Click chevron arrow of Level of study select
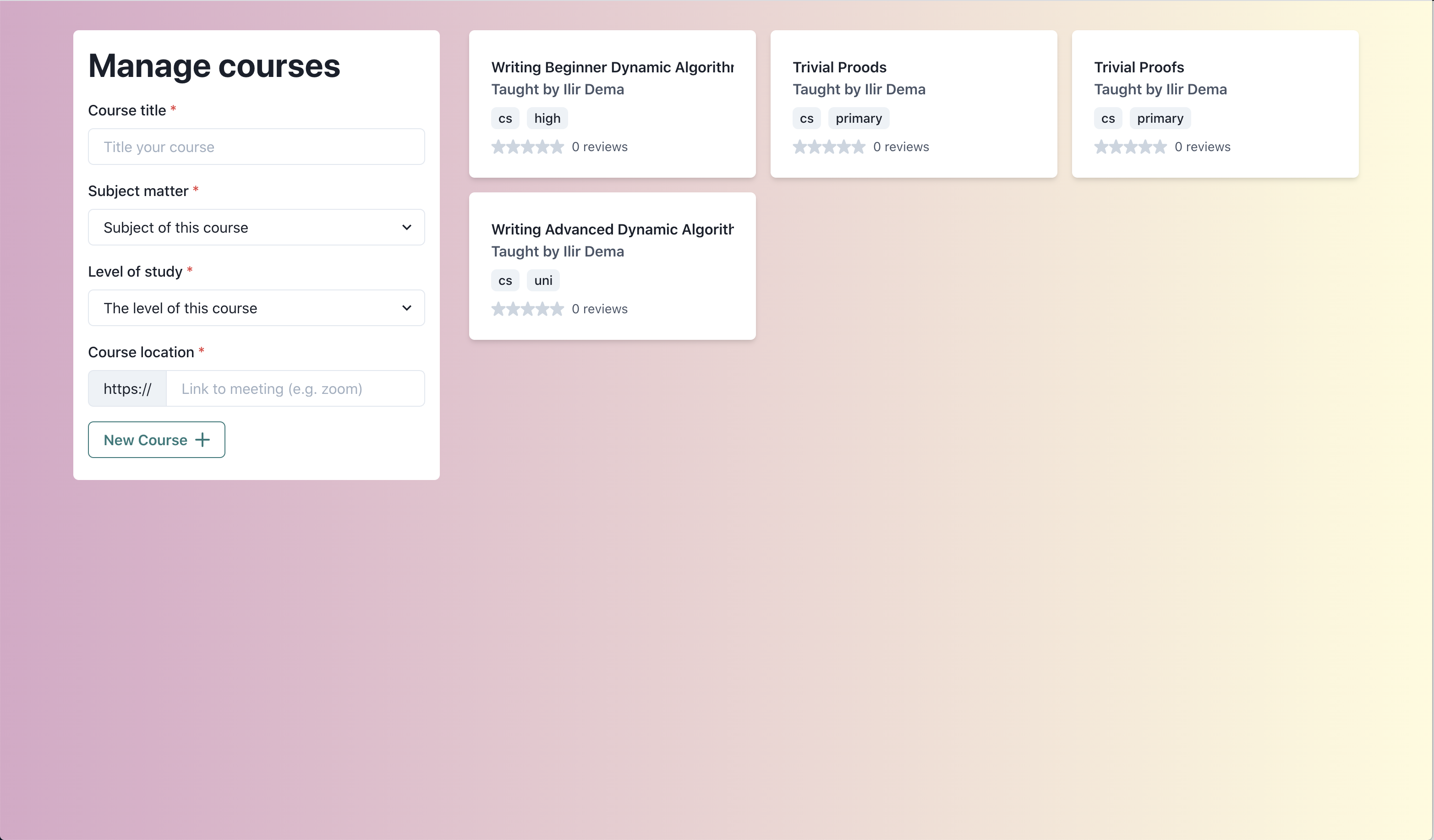The height and width of the screenshot is (840, 1434). (406, 308)
